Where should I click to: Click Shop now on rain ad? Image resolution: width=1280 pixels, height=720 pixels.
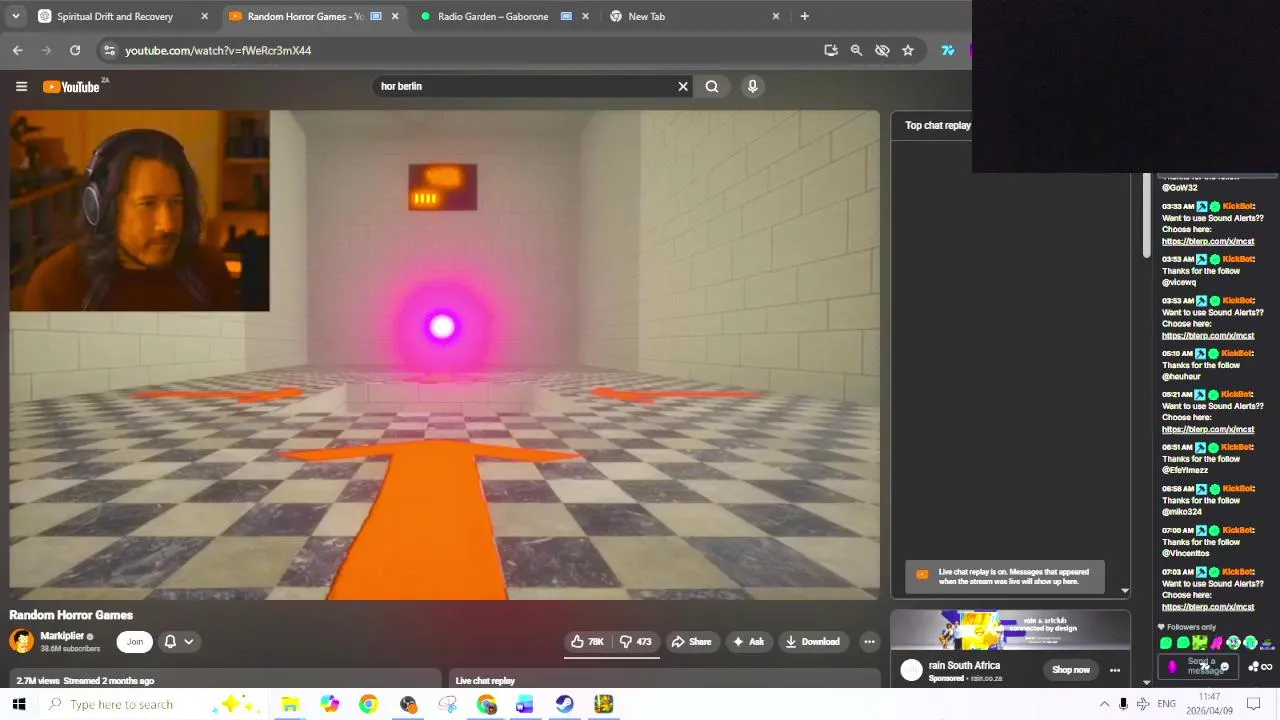point(1070,670)
